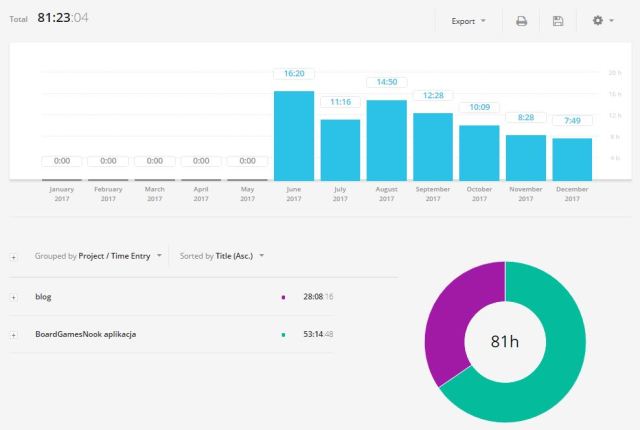This screenshot has height=430, width=640.
Task: Expand the BoardGamesNook aplikacja row
Action: tap(13, 334)
